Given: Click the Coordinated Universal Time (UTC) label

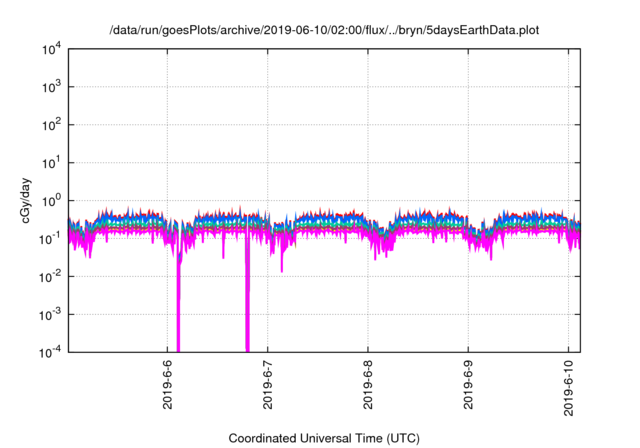Looking at the screenshot, I should tap(324, 438).
